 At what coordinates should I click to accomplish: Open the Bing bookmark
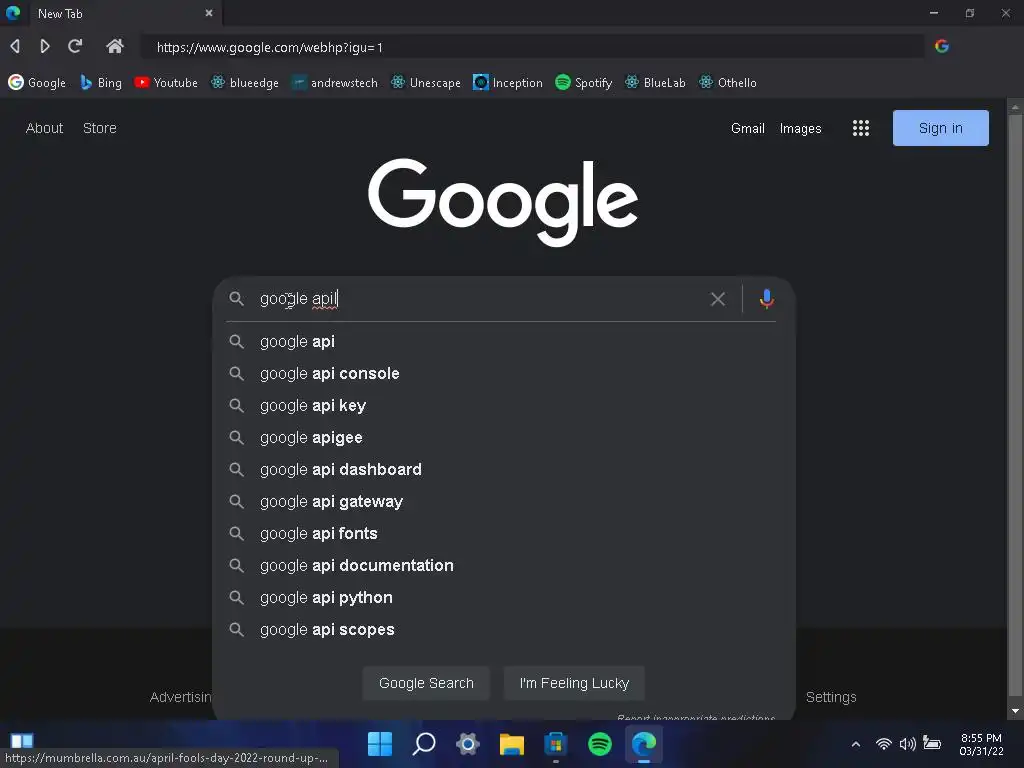tap(101, 82)
